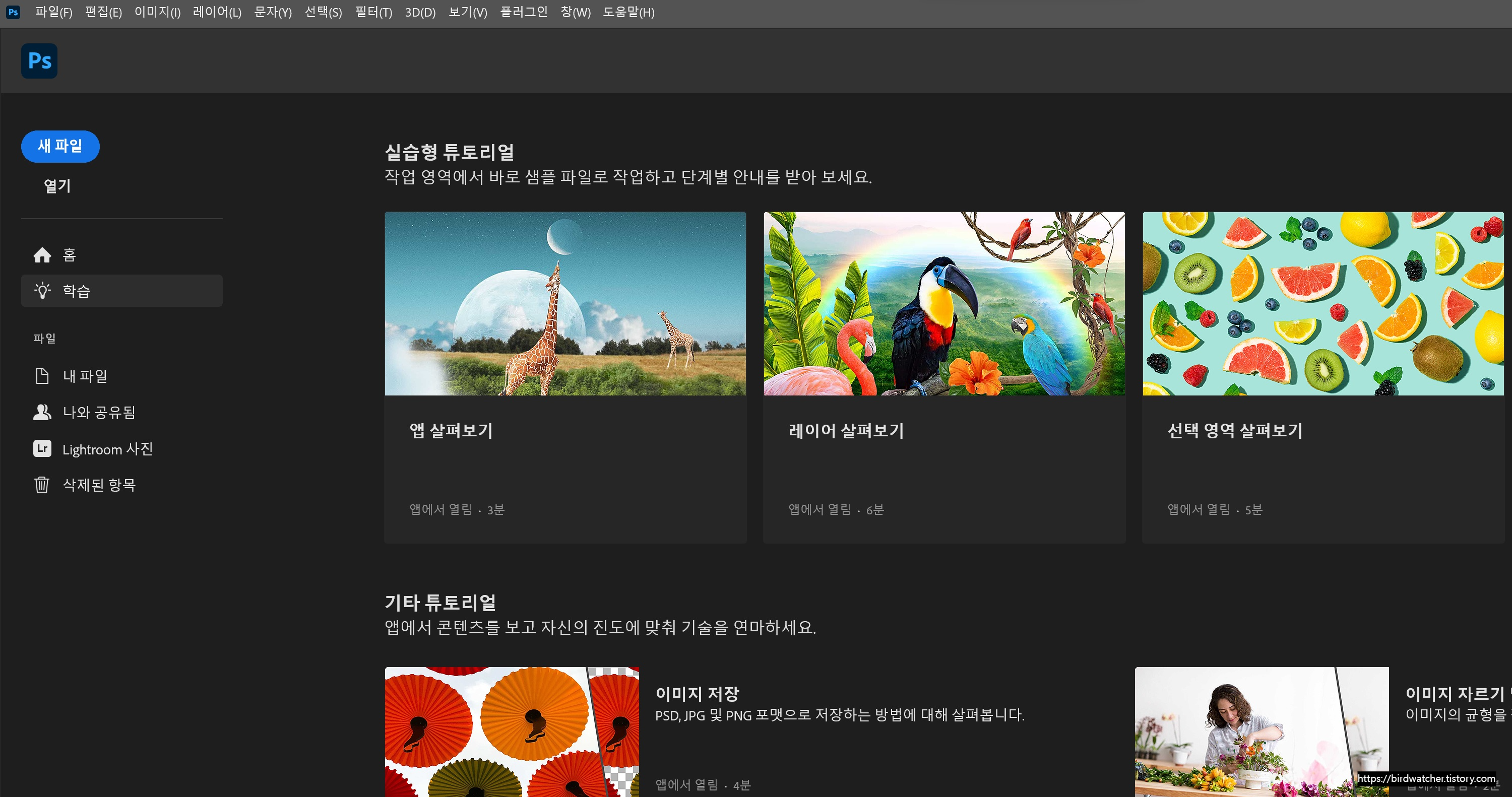Click the Home house icon
The image size is (1512, 797).
pyautogui.click(x=42, y=255)
